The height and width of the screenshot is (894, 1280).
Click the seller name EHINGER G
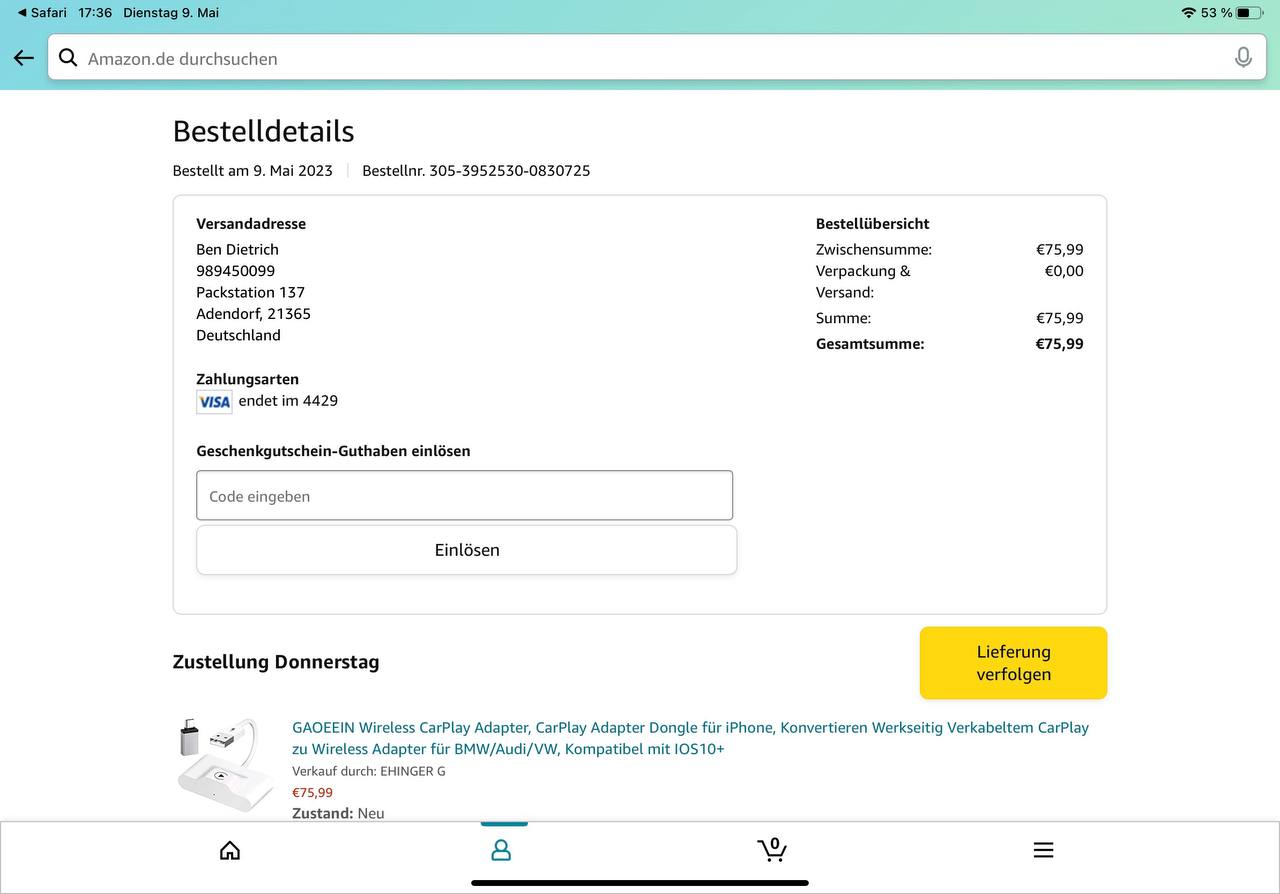tap(412, 771)
